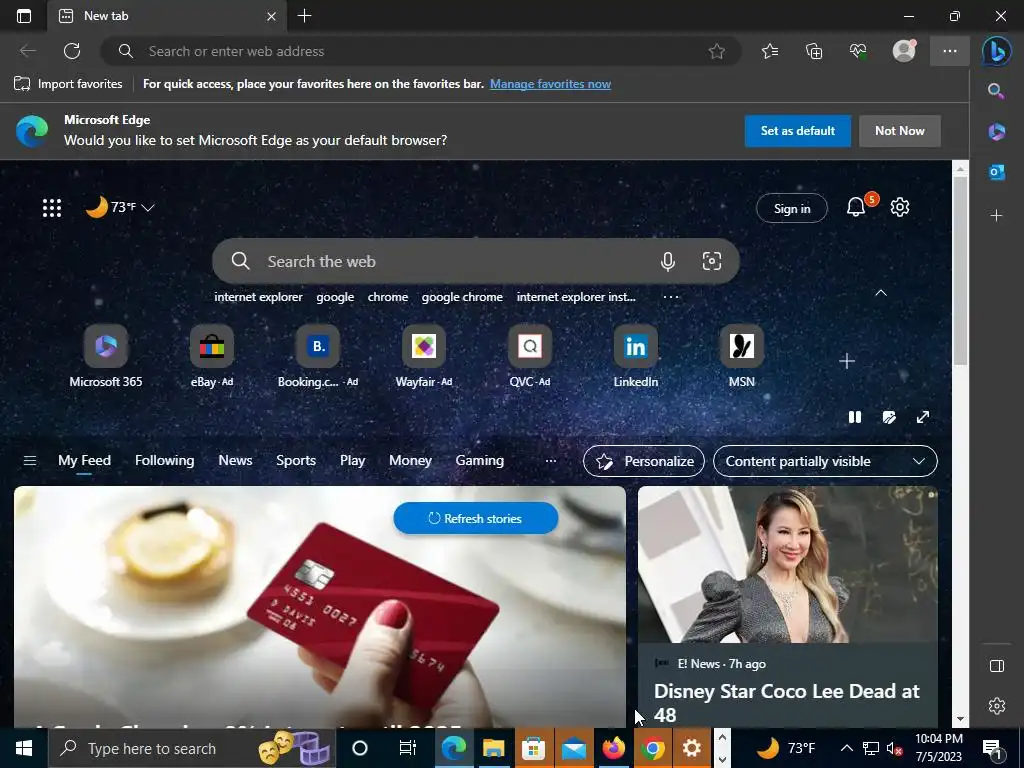Screen dimensions: 1024x768
Task: Open page settings gear icon
Action: coord(900,207)
